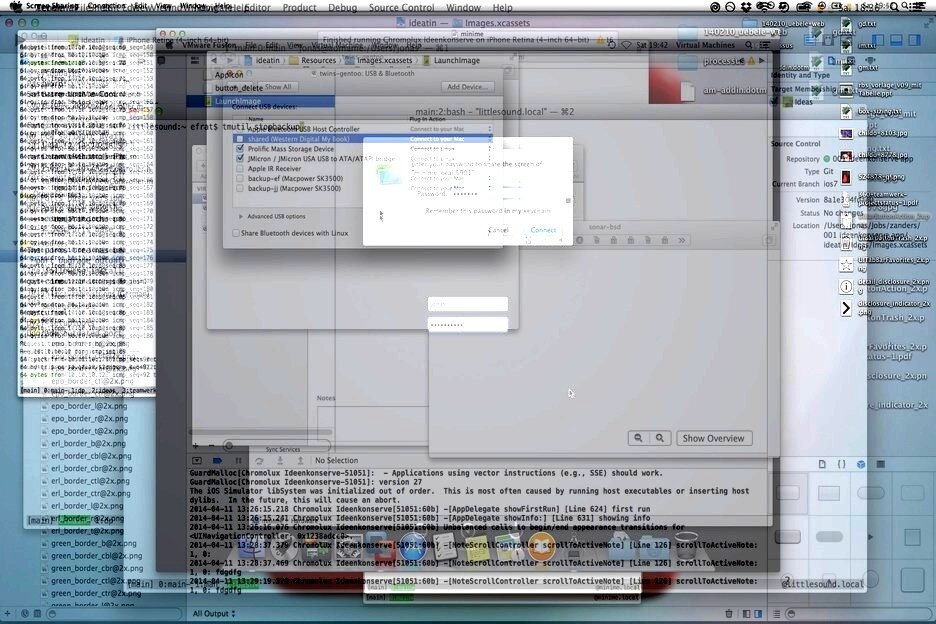
Task: Pause program execution in the debug bar
Action: [238, 460]
